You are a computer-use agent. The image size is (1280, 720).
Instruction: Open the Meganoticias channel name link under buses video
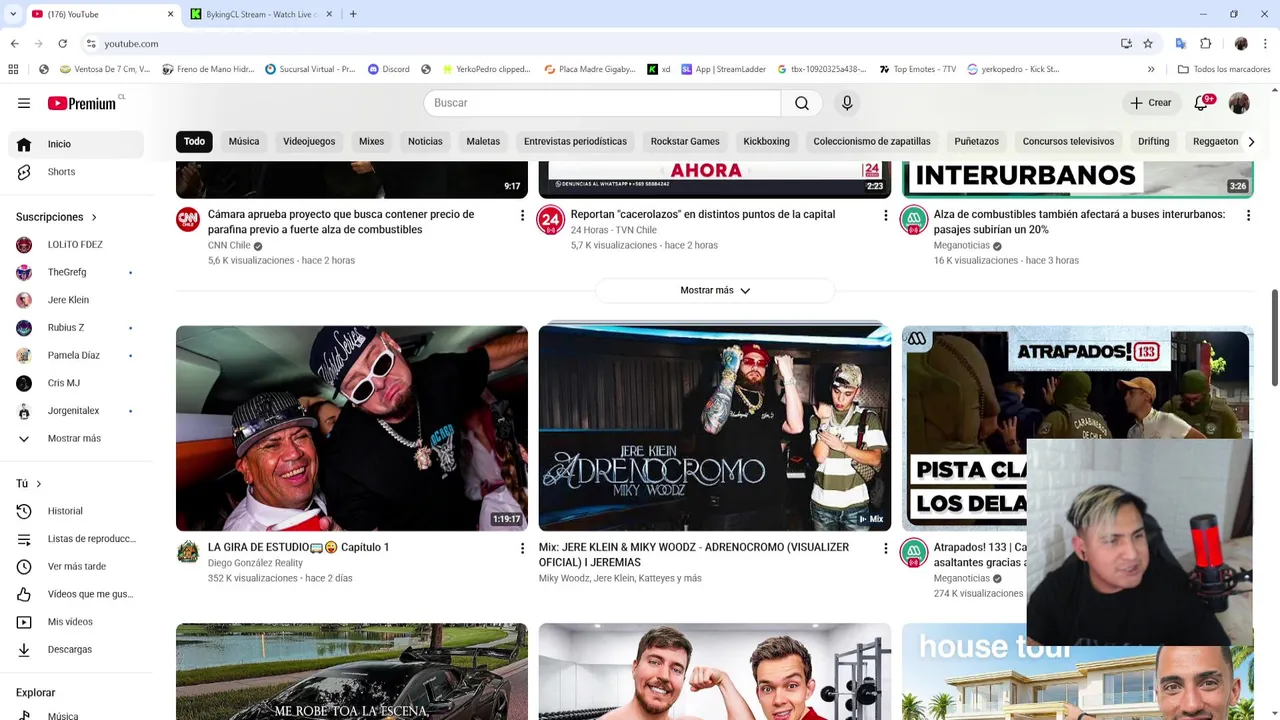coord(961,245)
